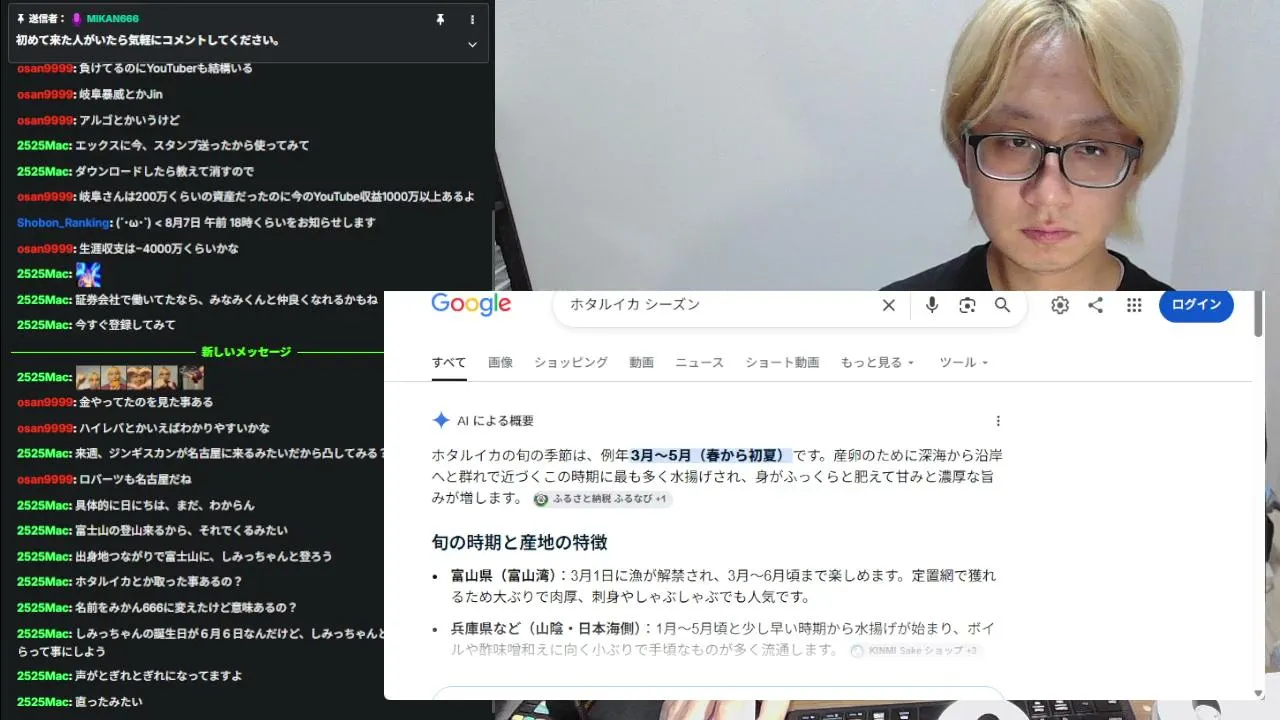Click the highlighted text 3月〜5月（春から初夏）

point(711,455)
